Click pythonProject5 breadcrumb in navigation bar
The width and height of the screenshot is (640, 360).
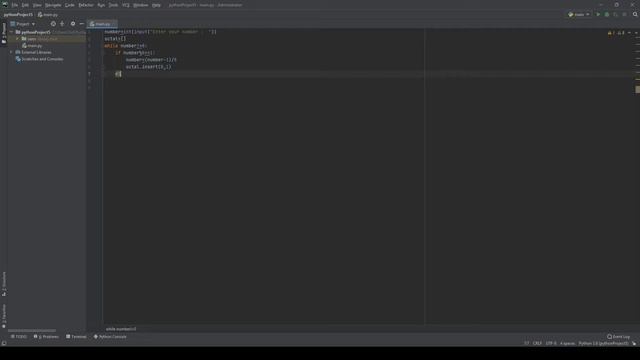18,15
